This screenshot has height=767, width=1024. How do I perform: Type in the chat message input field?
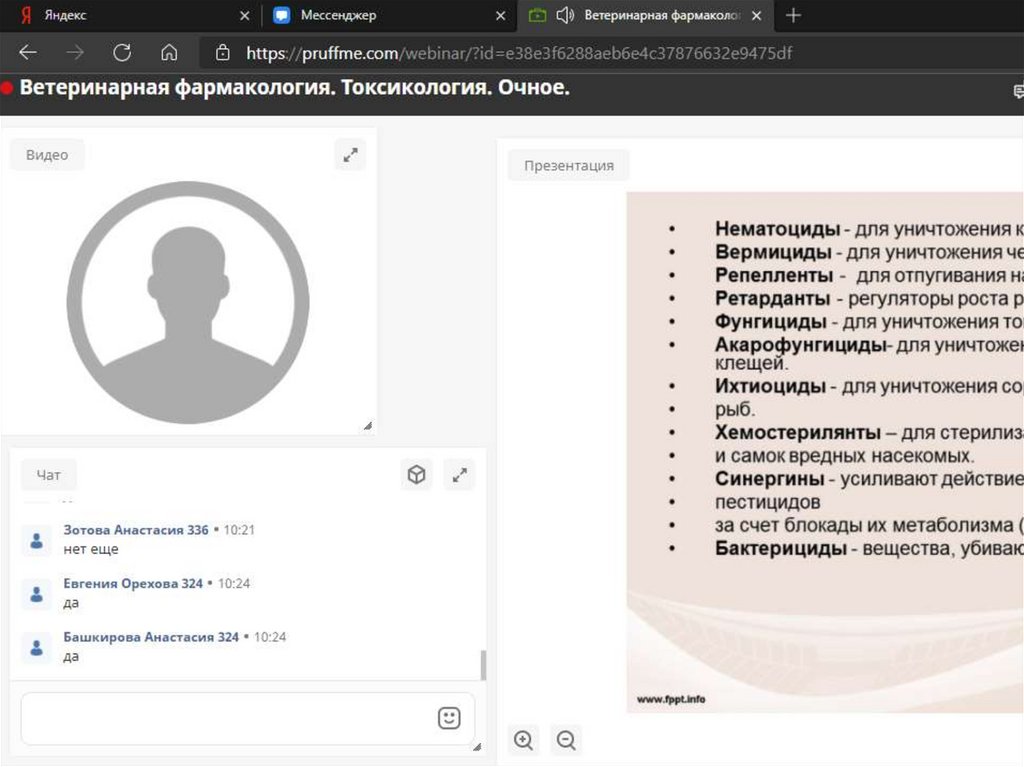click(225, 718)
